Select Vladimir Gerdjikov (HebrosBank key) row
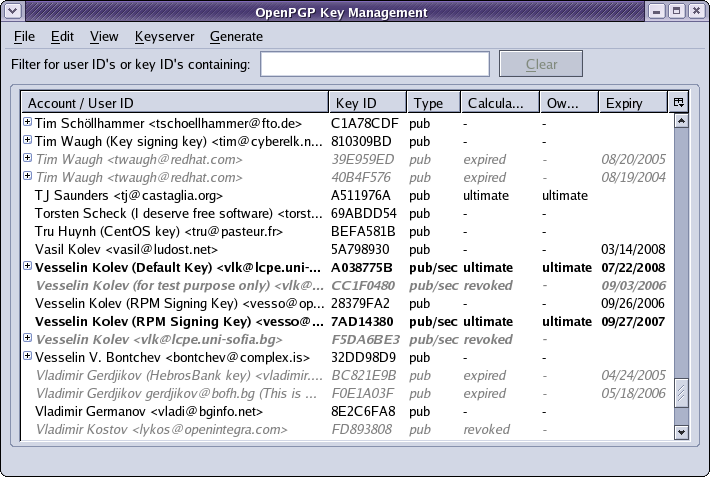This screenshot has height=477, width=710. coord(347,376)
